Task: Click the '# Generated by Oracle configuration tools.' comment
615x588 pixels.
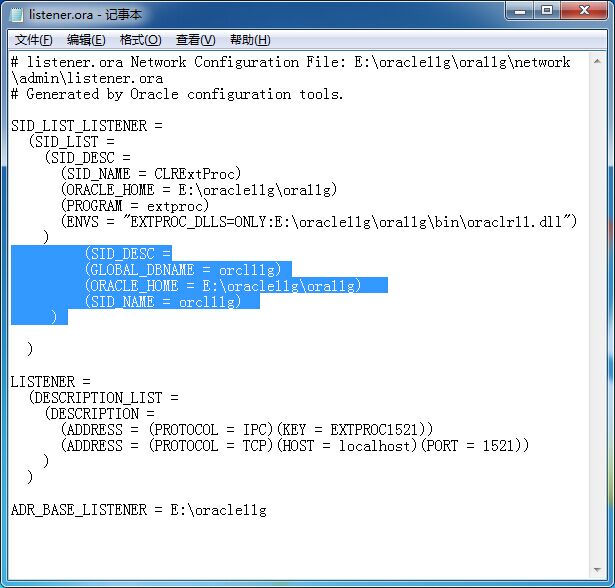Action: (177, 94)
